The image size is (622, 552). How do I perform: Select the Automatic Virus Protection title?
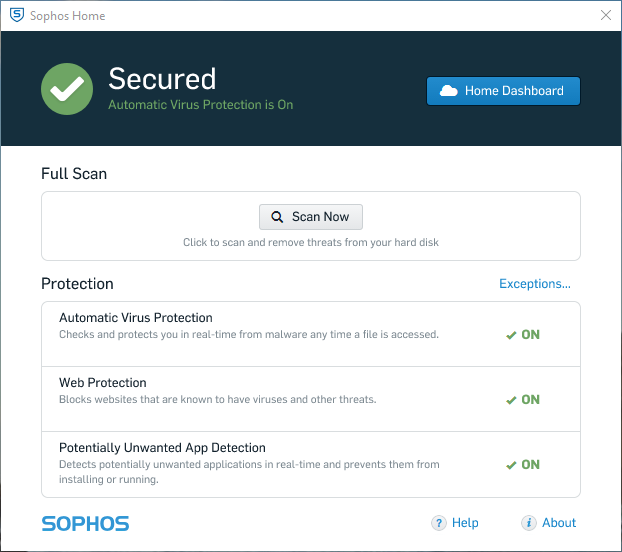point(135,318)
